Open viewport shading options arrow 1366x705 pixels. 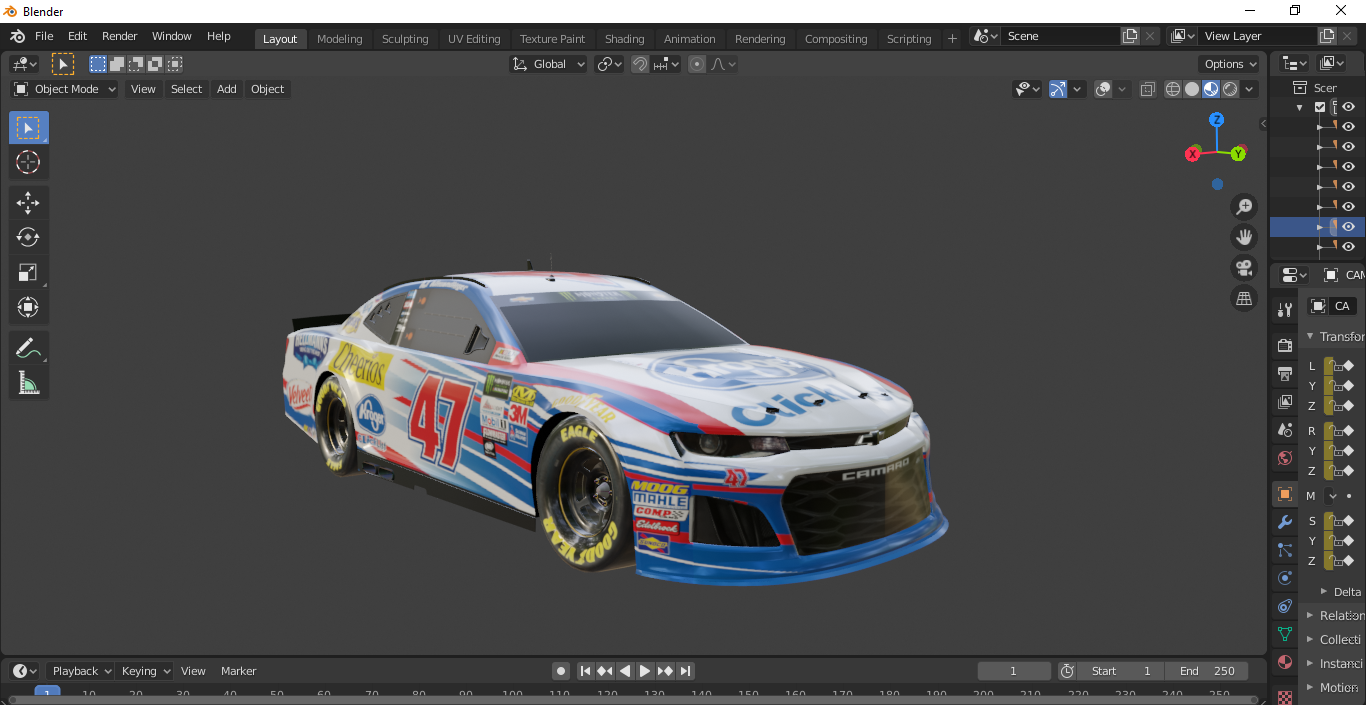coord(1251,89)
